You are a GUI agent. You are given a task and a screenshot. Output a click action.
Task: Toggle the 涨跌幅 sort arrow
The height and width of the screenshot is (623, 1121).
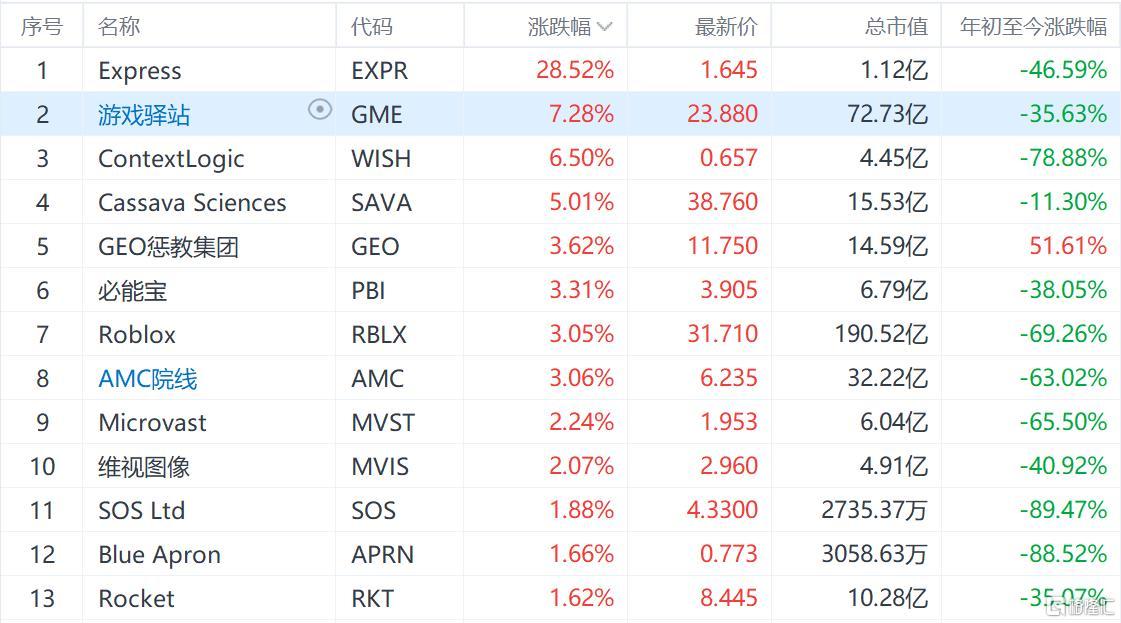tap(605, 27)
